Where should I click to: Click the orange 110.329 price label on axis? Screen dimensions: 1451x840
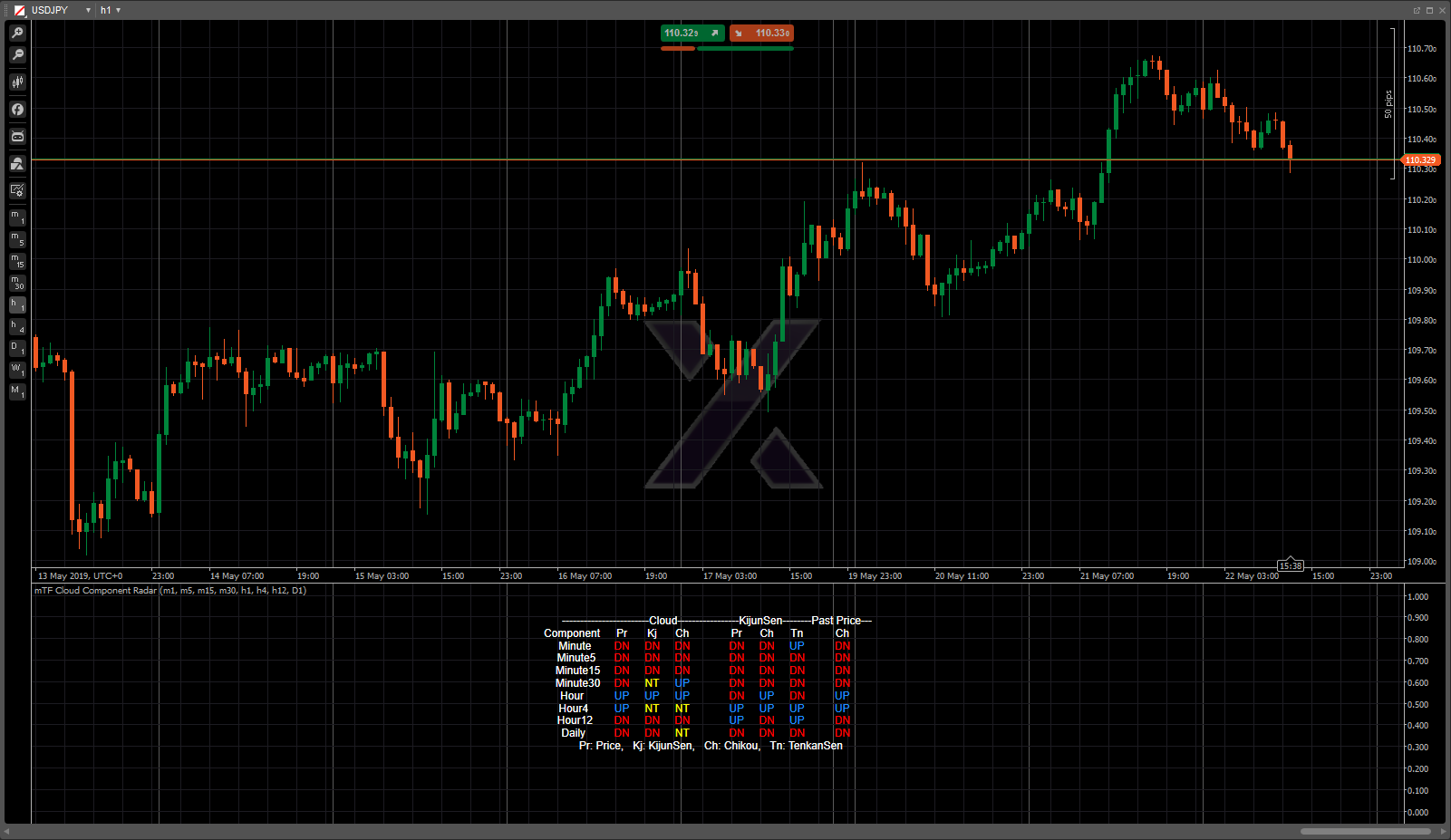click(1420, 160)
